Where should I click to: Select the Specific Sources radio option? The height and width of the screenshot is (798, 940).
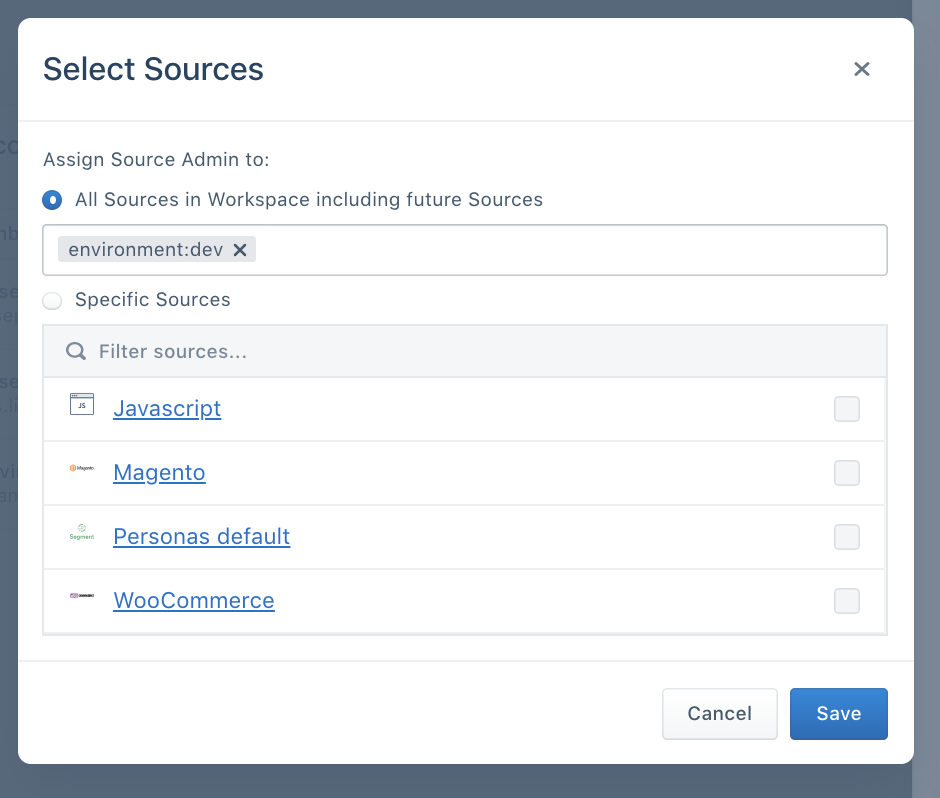click(52, 300)
